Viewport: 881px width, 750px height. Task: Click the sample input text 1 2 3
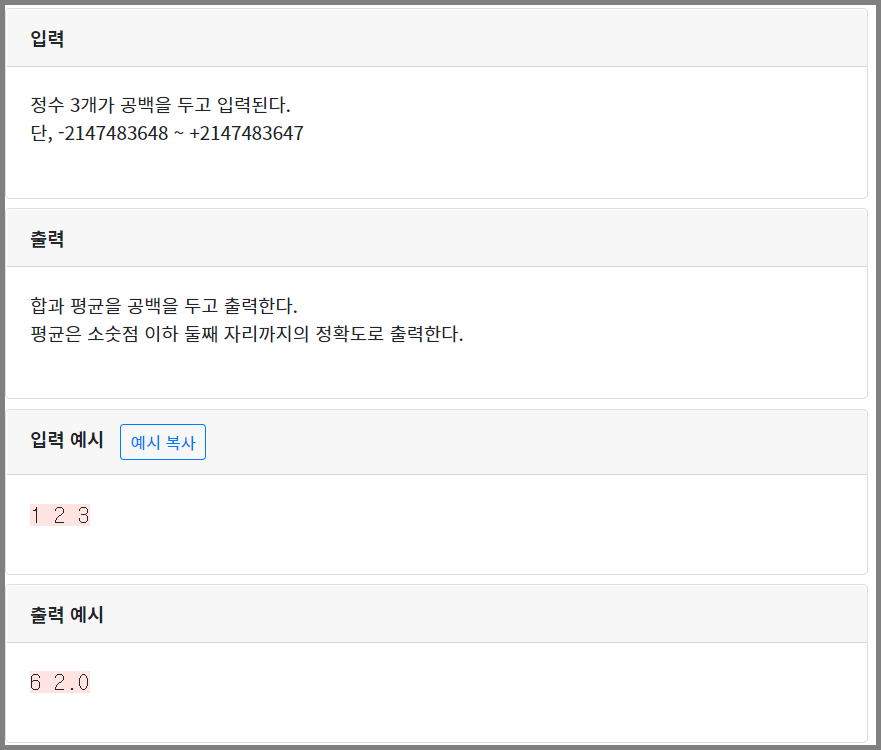60,515
